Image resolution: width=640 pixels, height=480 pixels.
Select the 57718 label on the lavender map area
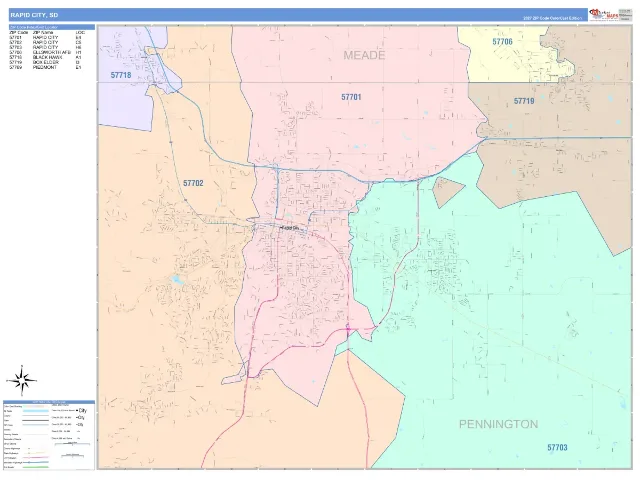(x=121, y=75)
